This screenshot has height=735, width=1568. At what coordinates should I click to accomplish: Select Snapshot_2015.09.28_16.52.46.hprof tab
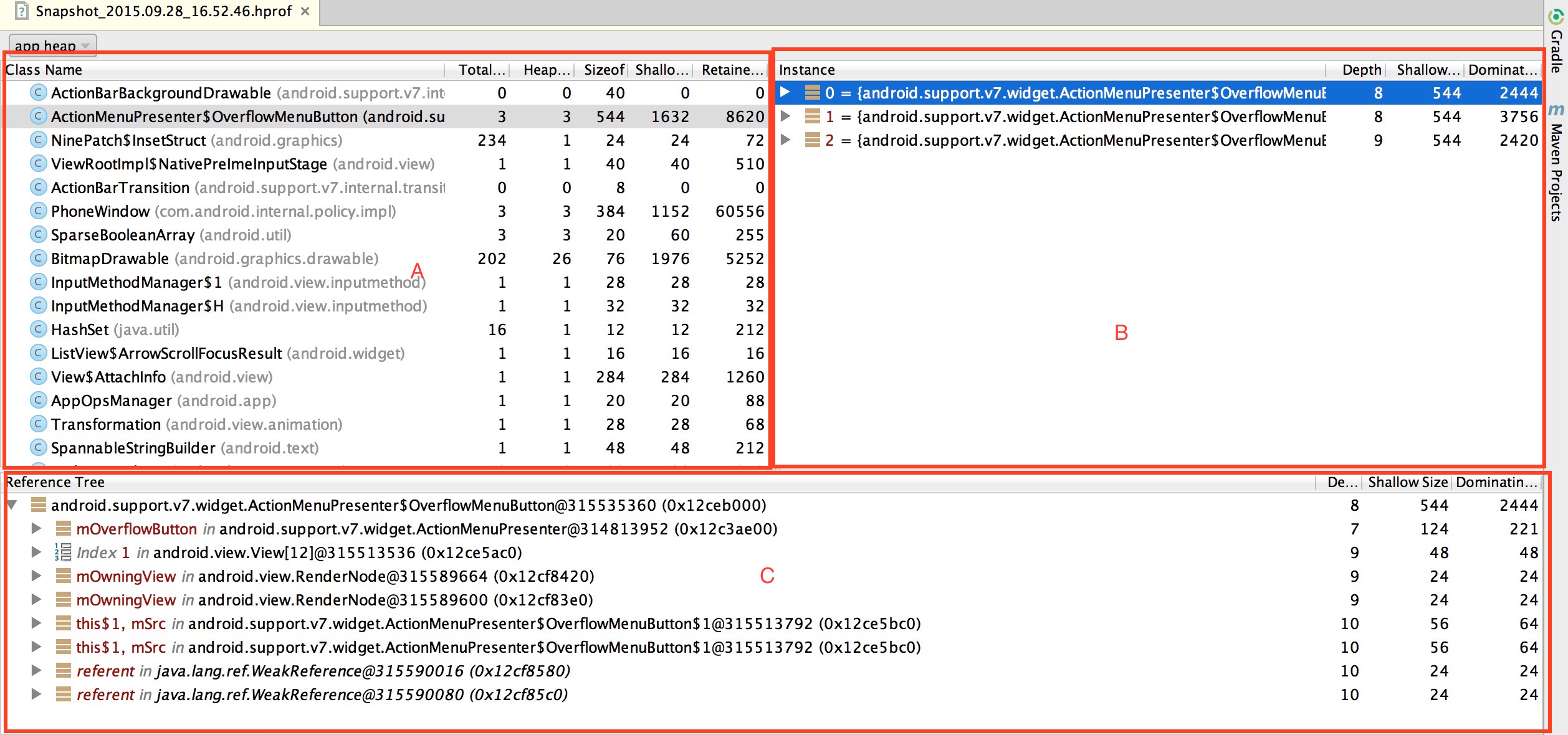click(164, 13)
